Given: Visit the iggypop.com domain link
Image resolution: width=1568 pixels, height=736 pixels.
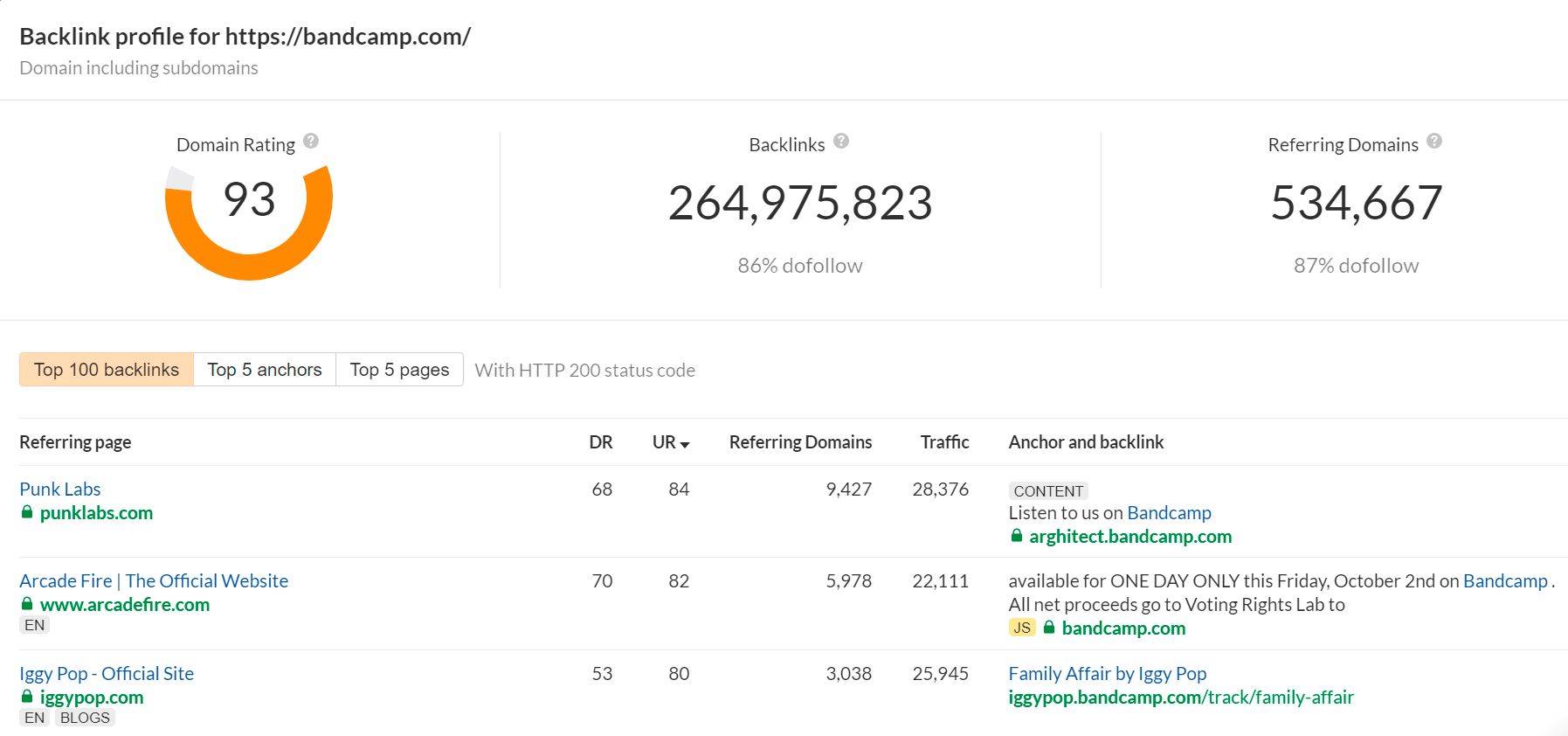Looking at the screenshot, I should coord(92,698).
